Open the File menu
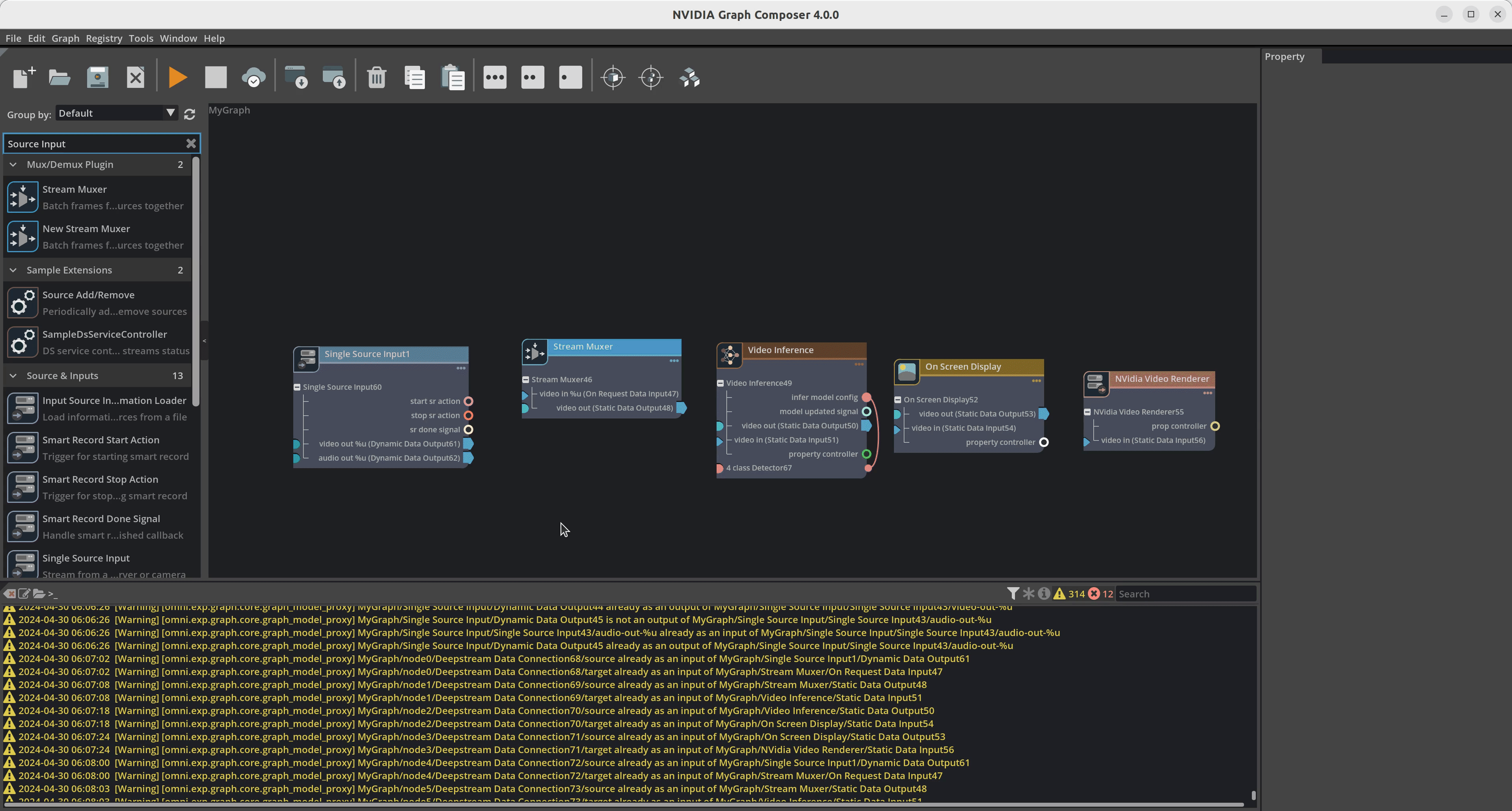Viewport: 1512px width, 811px height. 13,38
